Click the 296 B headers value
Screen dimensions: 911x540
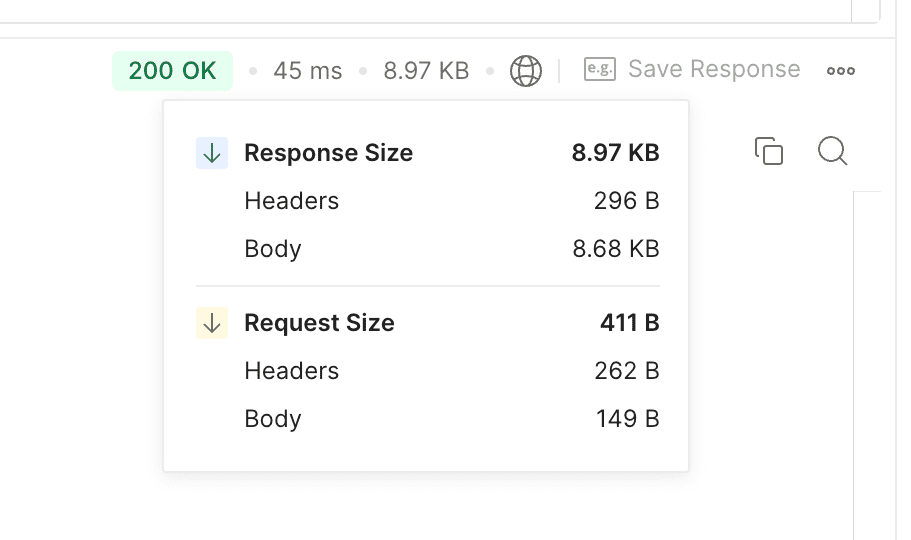(x=627, y=201)
